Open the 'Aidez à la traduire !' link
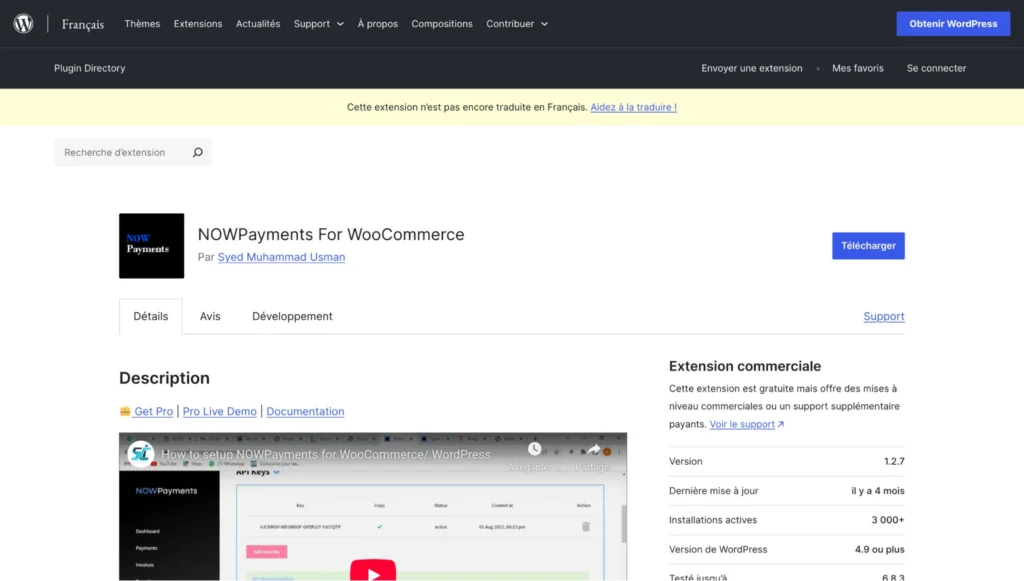This screenshot has width=1024, height=581. click(633, 107)
